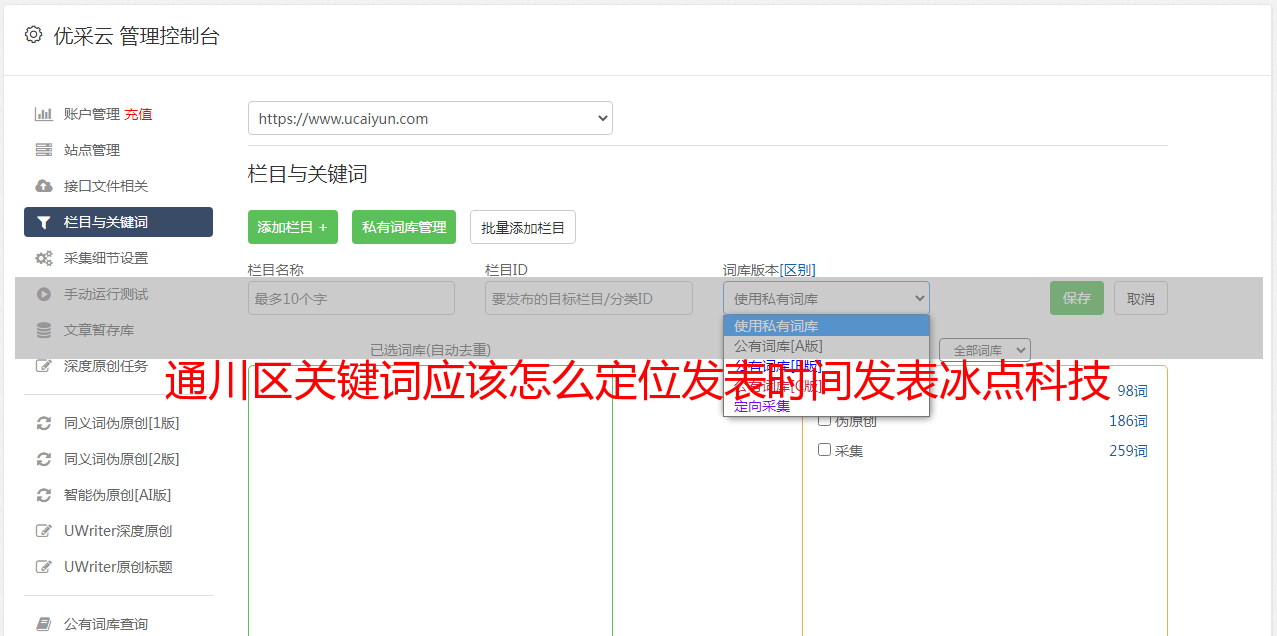
Task: Click the bar chart icon beside 账户管理
Action: tap(44, 114)
